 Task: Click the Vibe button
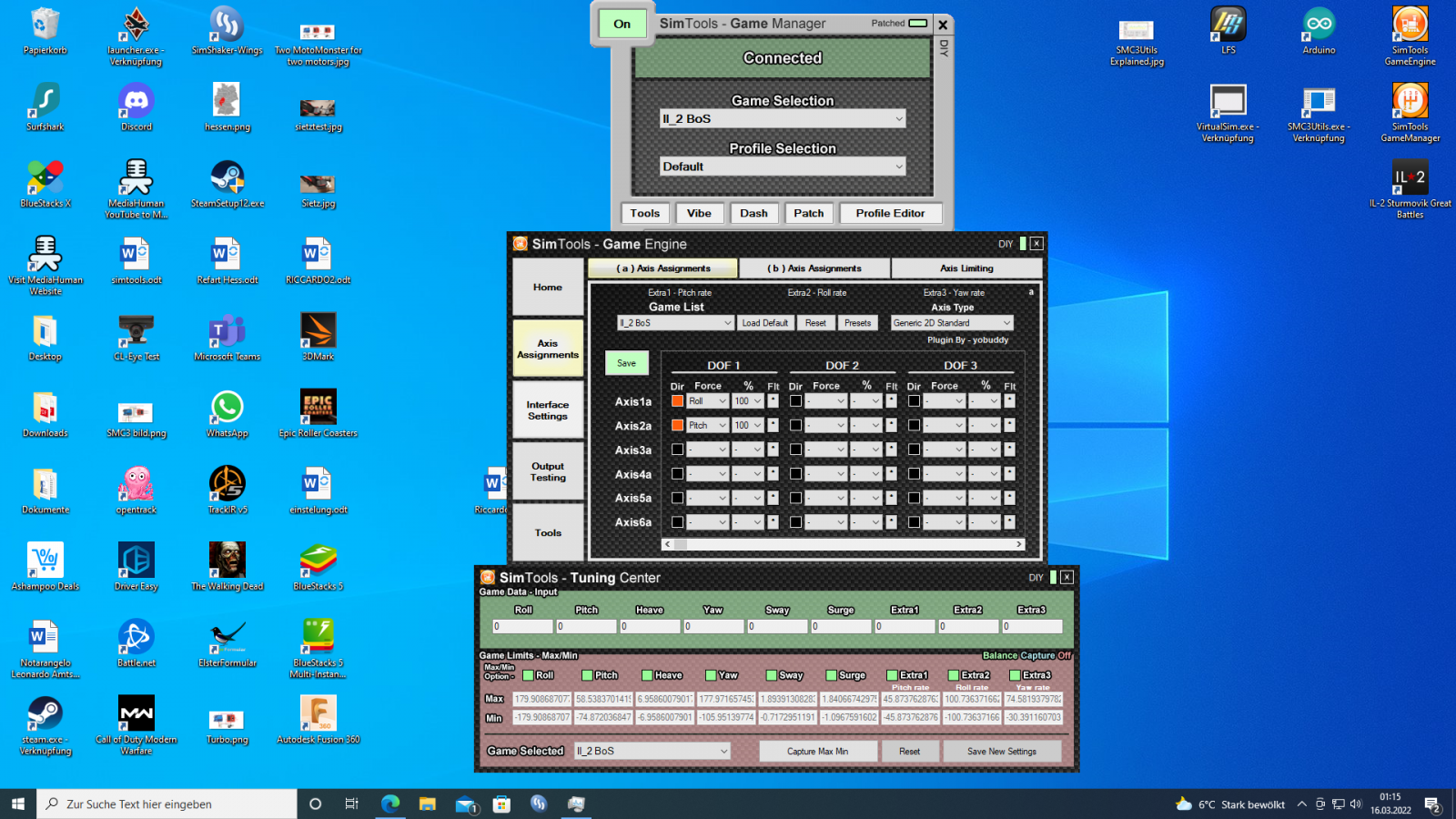(699, 213)
